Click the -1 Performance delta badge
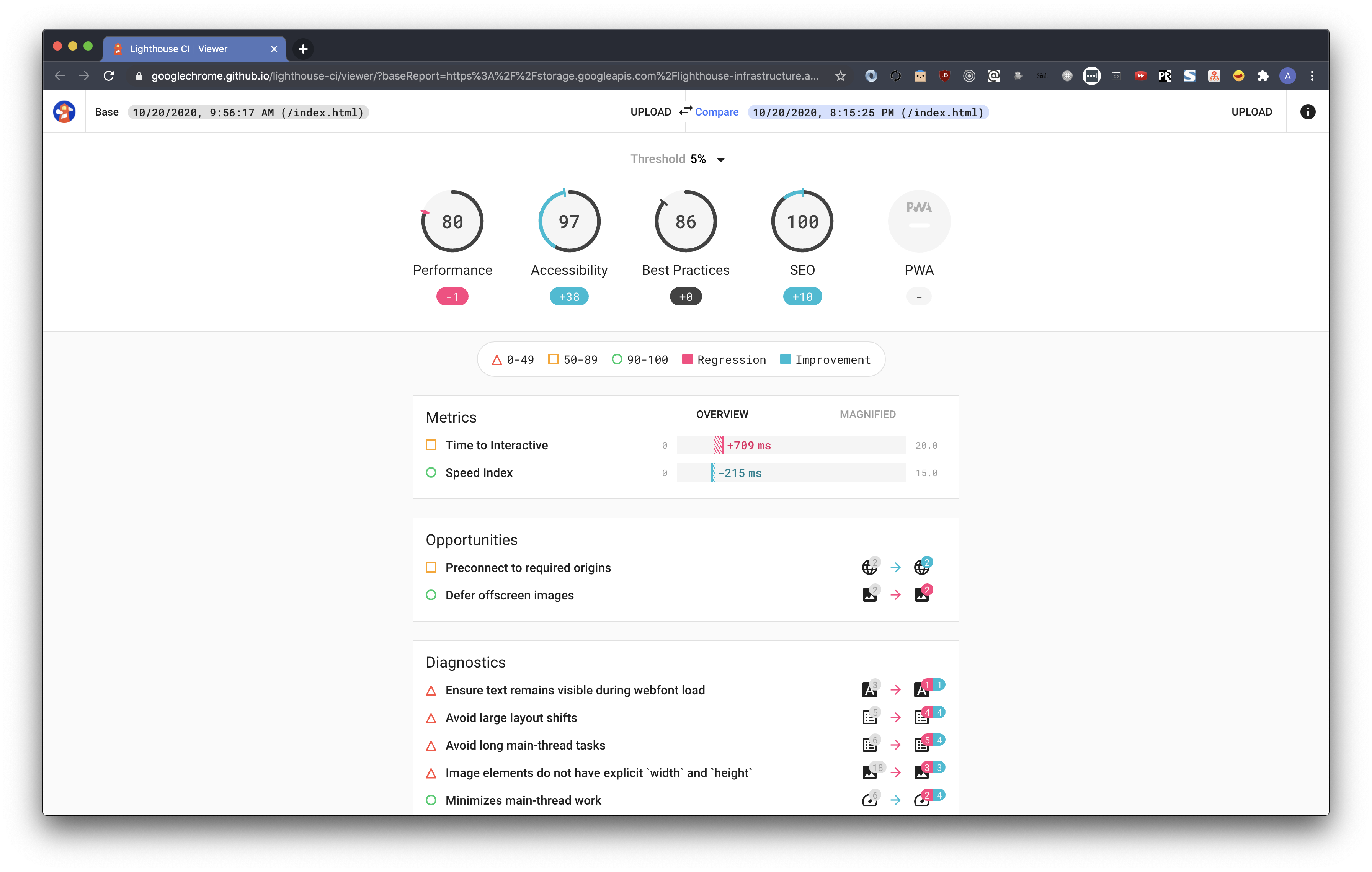The height and width of the screenshot is (872, 1372). [452, 297]
